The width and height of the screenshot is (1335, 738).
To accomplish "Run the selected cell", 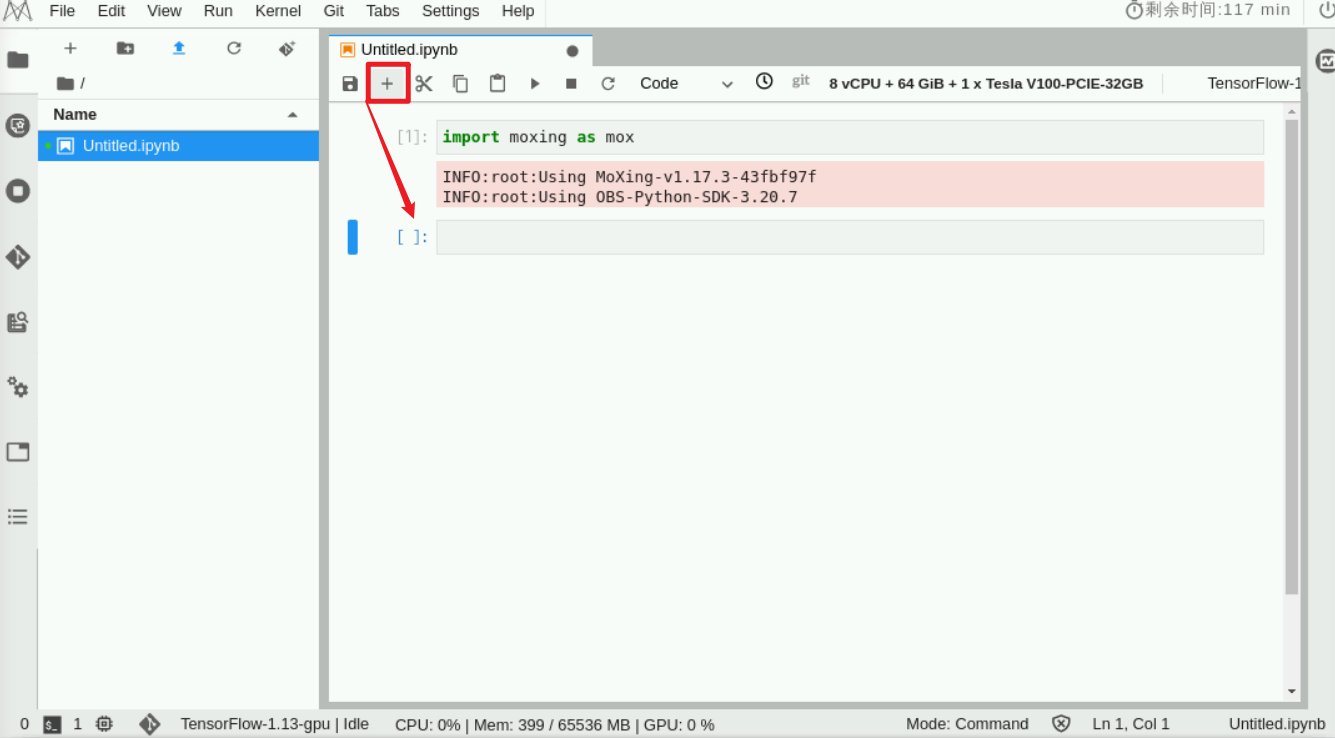I will pyautogui.click(x=535, y=84).
